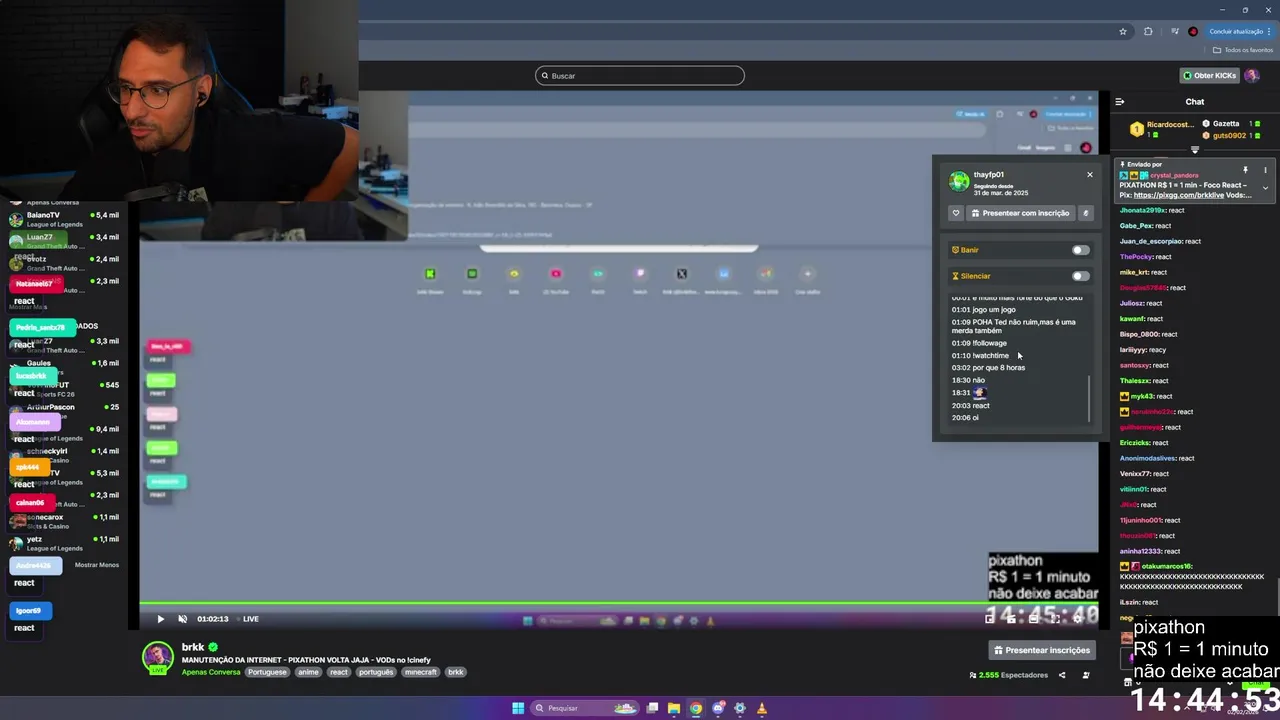Click the icon right of the share icon
Screen dimensions: 1280x720
point(1086,675)
